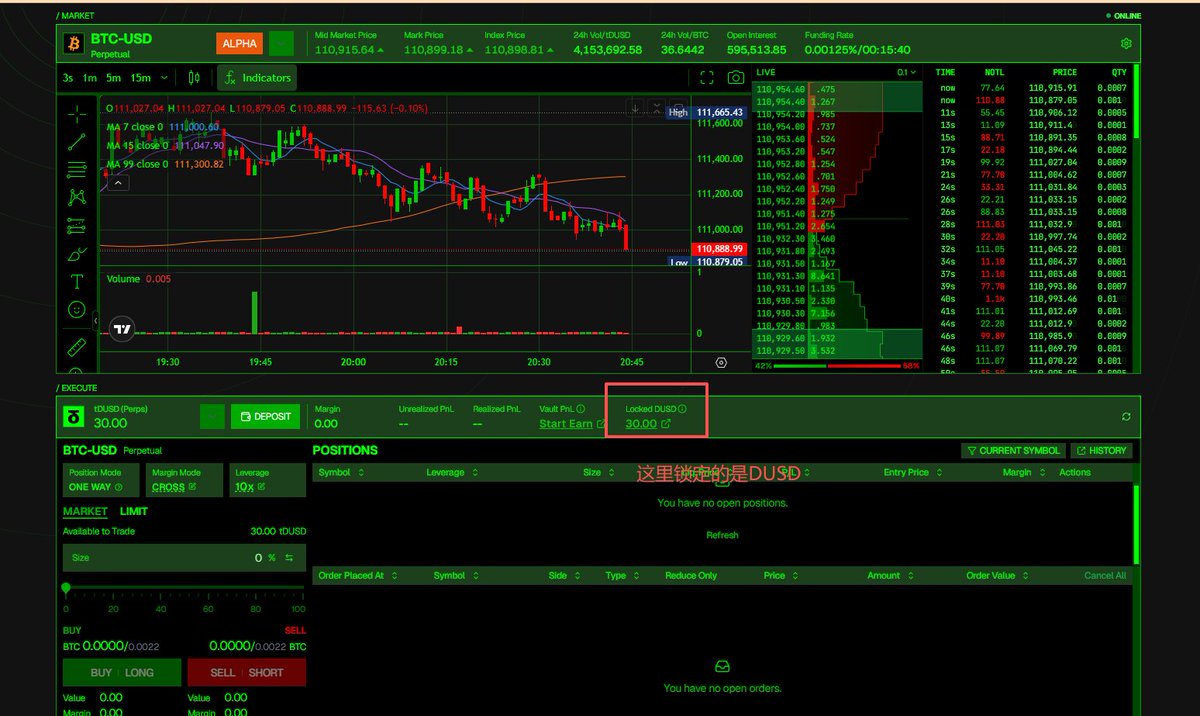1200x716 pixels.
Task: Select the ruler measure tool
Action: coord(77,348)
